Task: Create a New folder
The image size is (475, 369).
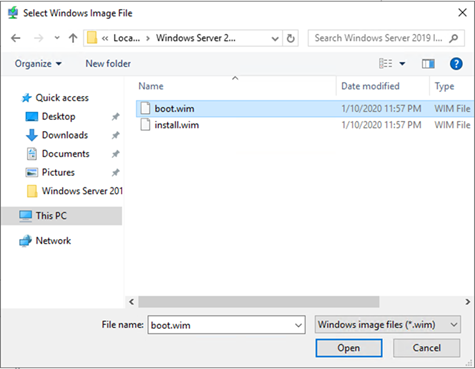Action: point(108,63)
